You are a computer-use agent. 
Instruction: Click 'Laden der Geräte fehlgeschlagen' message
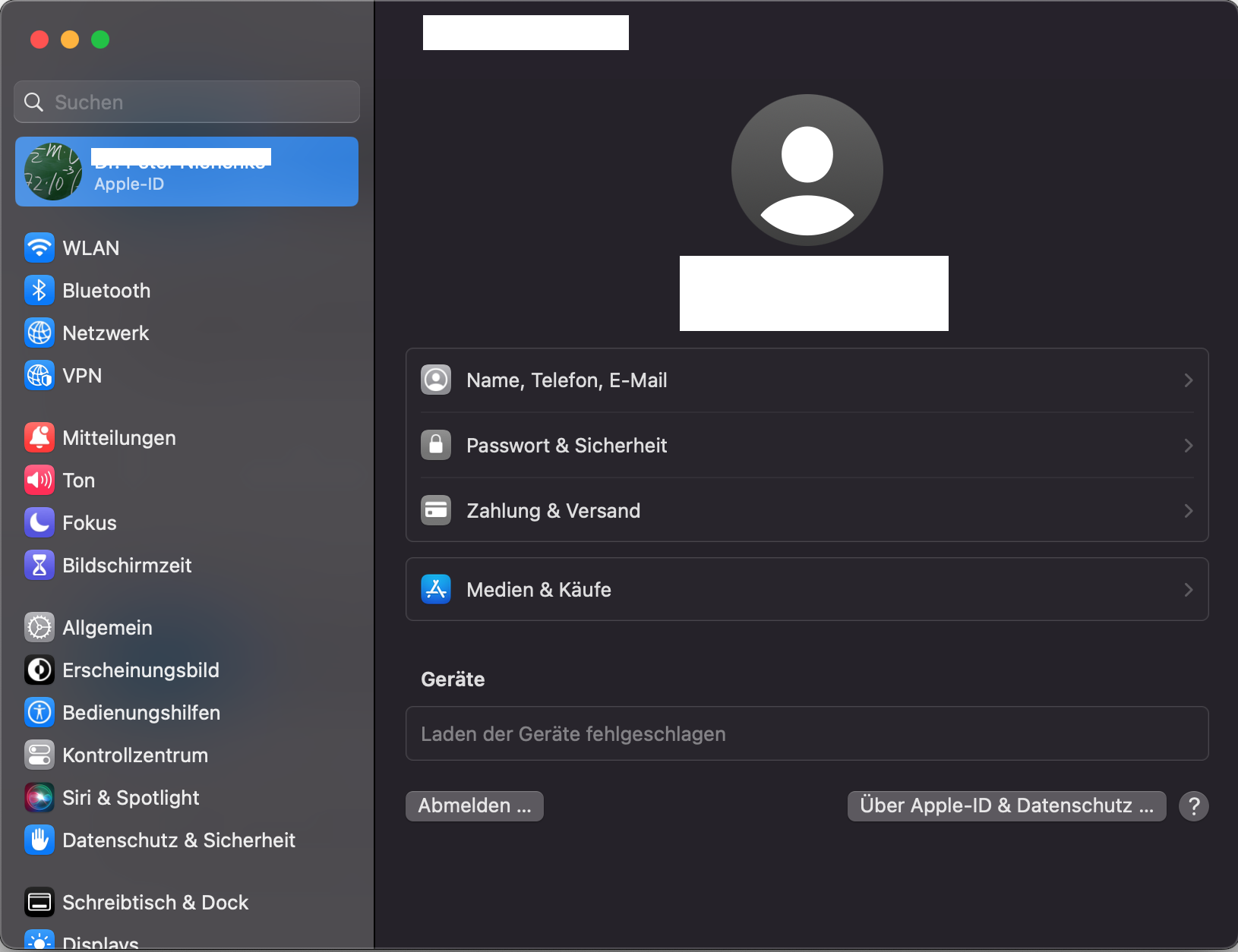click(x=573, y=733)
